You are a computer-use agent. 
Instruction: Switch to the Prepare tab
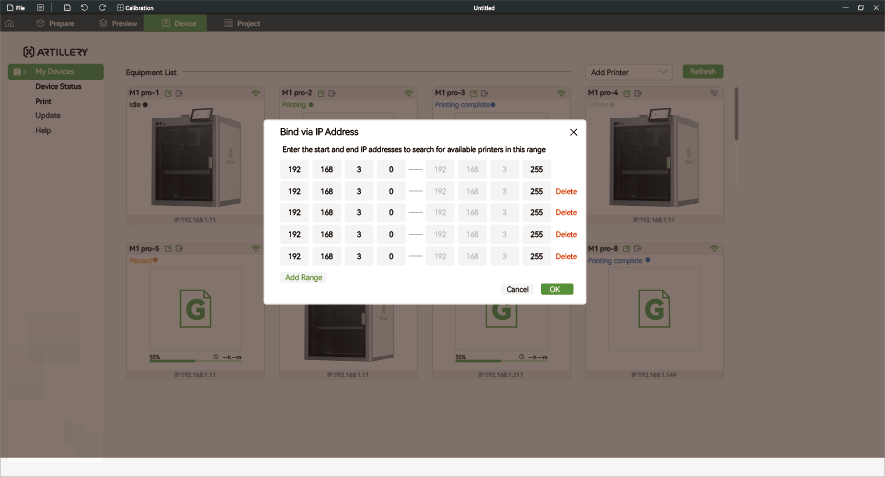55,24
